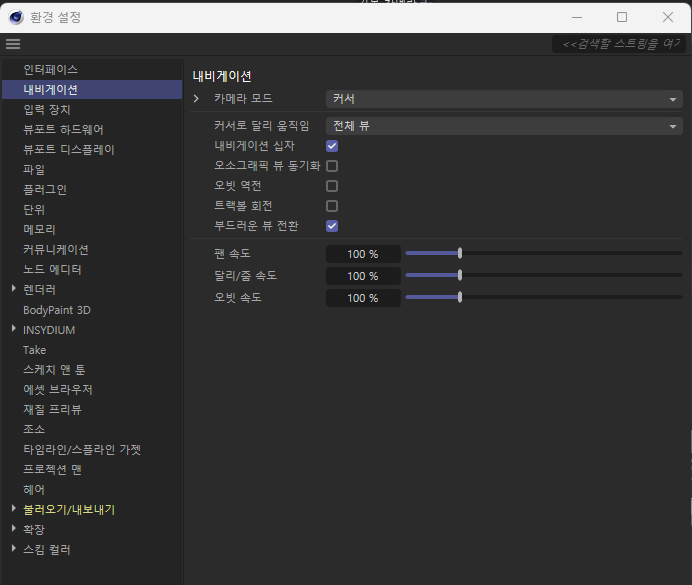Open the 카메라 모드 dropdown
This screenshot has width=692, height=585.
pyautogui.click(x=504, y=99)
